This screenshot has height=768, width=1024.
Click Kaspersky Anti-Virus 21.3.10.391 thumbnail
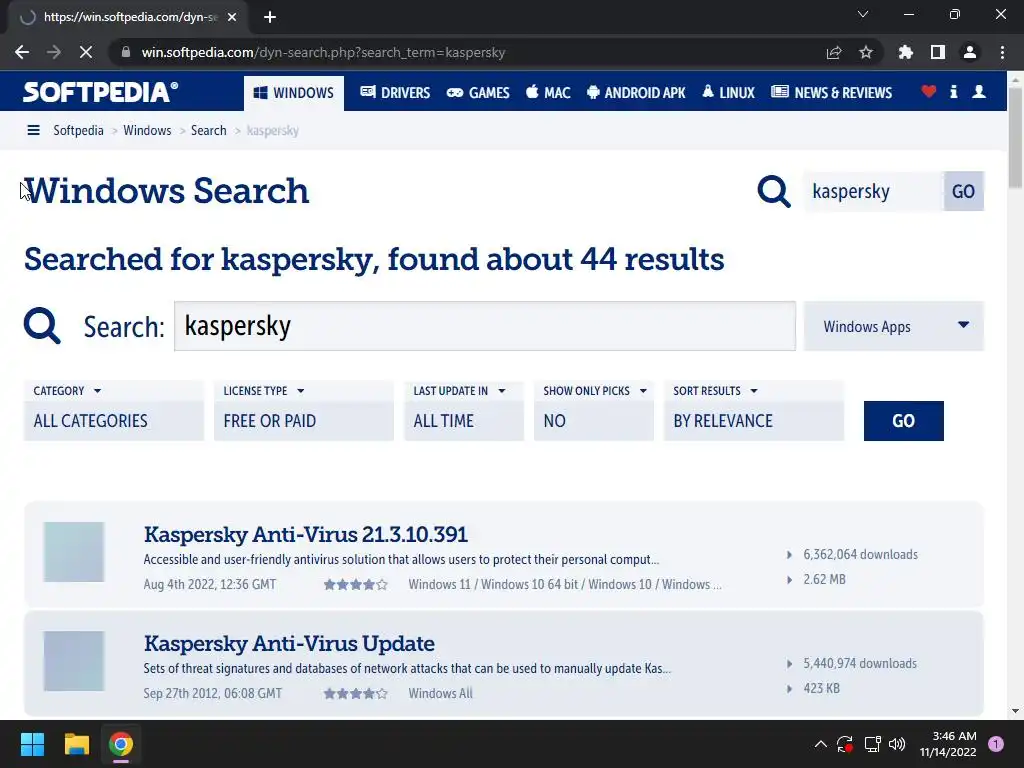coord(74,552)
